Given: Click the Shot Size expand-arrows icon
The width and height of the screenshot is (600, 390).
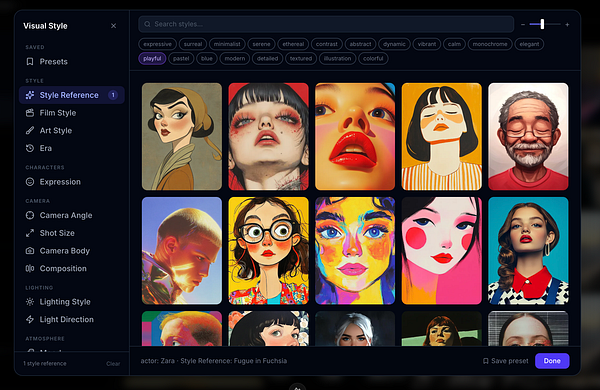Looking at the screenshot, I should (30, 233).
